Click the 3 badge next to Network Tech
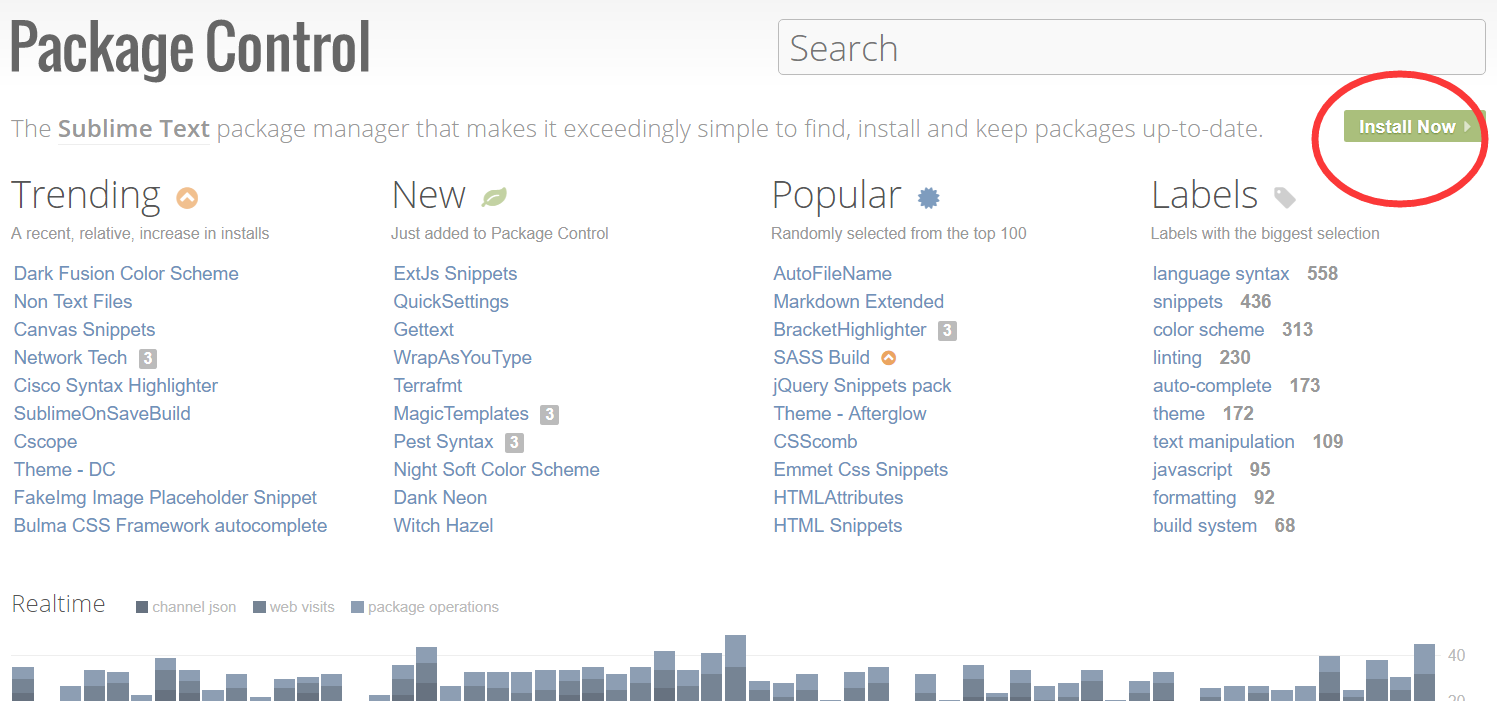The height and width of the screenshot is (701, 1497). [148, 358]
